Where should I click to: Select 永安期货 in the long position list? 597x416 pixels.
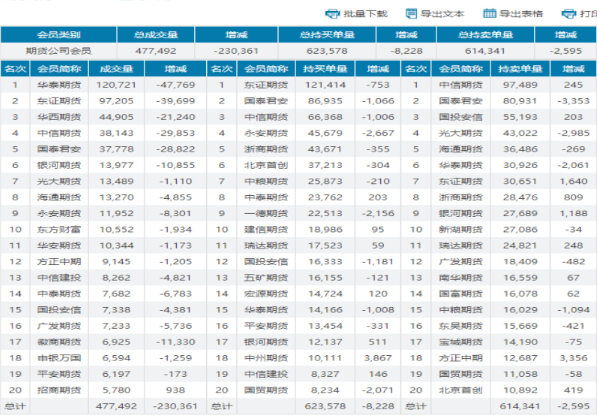tap(266, 133)
